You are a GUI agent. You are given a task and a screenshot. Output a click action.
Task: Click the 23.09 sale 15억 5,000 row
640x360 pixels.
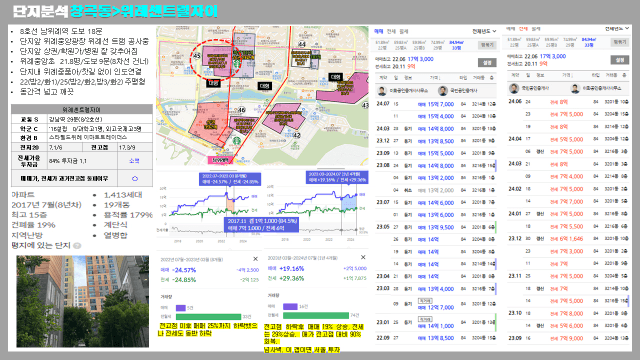[436, 153]
